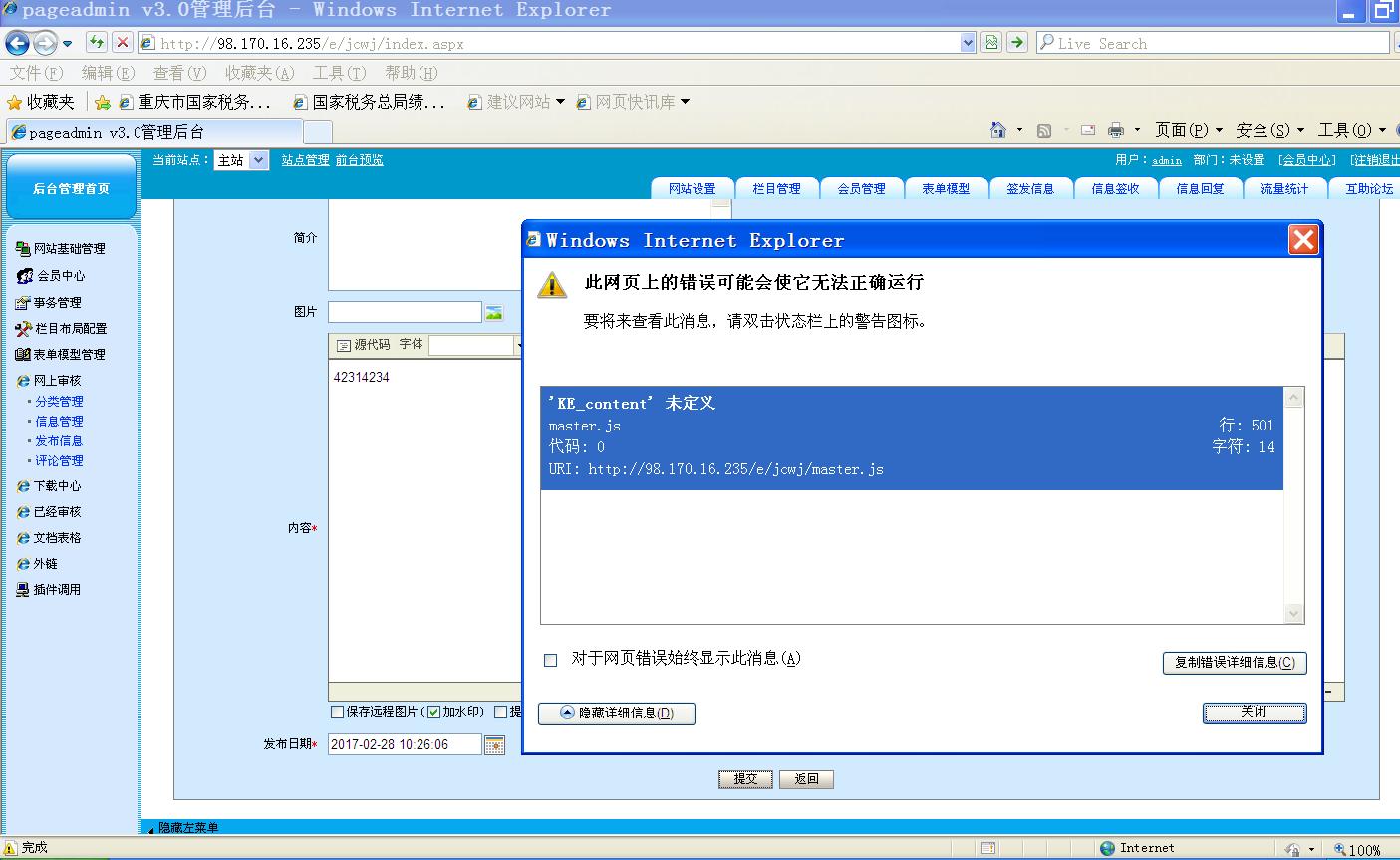Viewport: 1400px width, 860px height.
Task: Click the Print printer icon
Action: coord(1116,130)
